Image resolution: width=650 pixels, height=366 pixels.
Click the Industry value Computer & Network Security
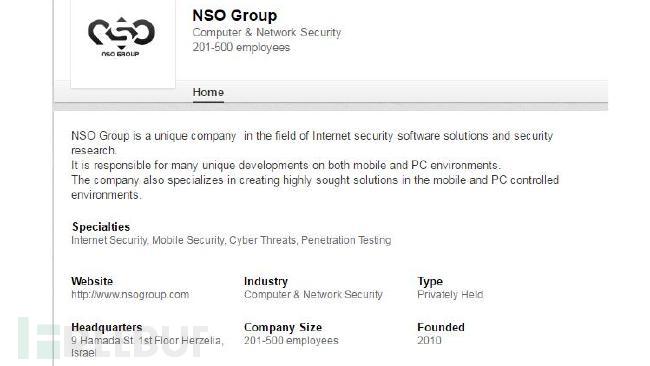[313, 295]
